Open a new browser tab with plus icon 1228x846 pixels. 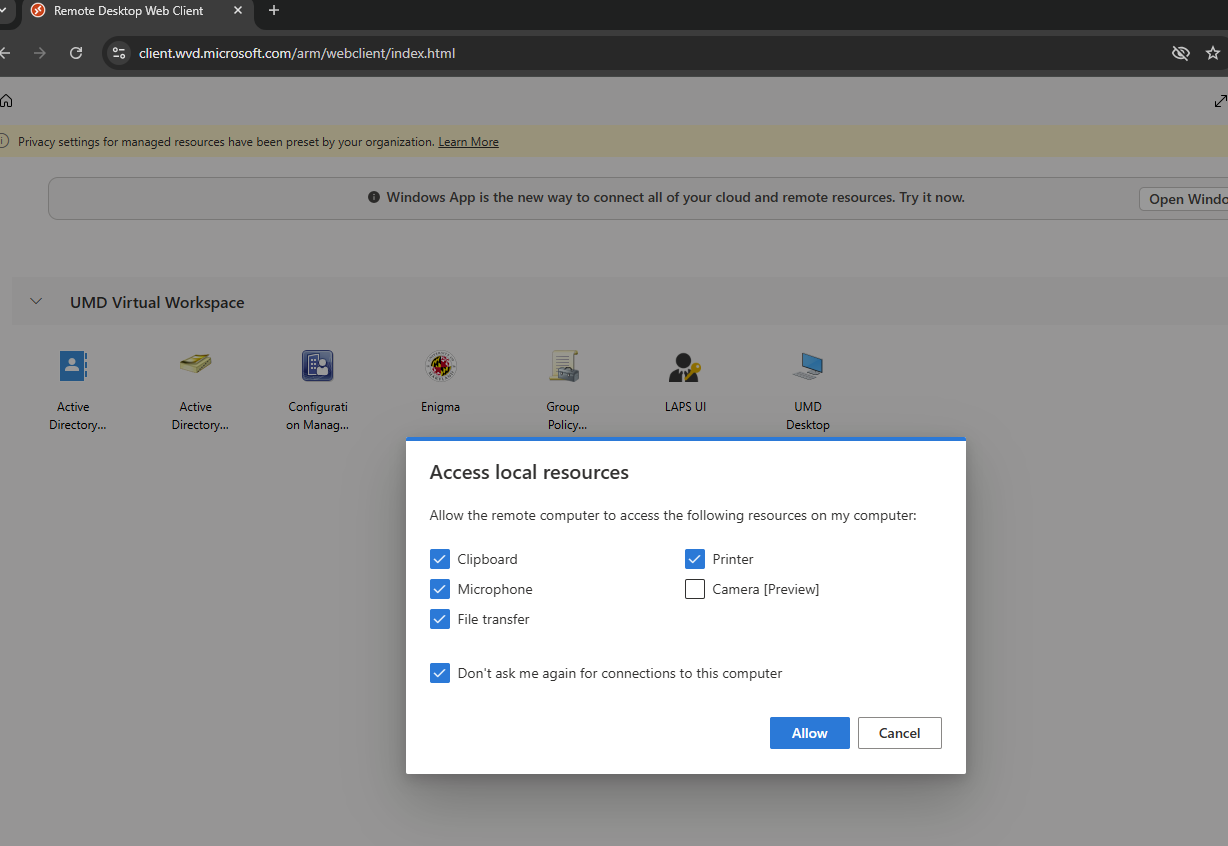274,11
